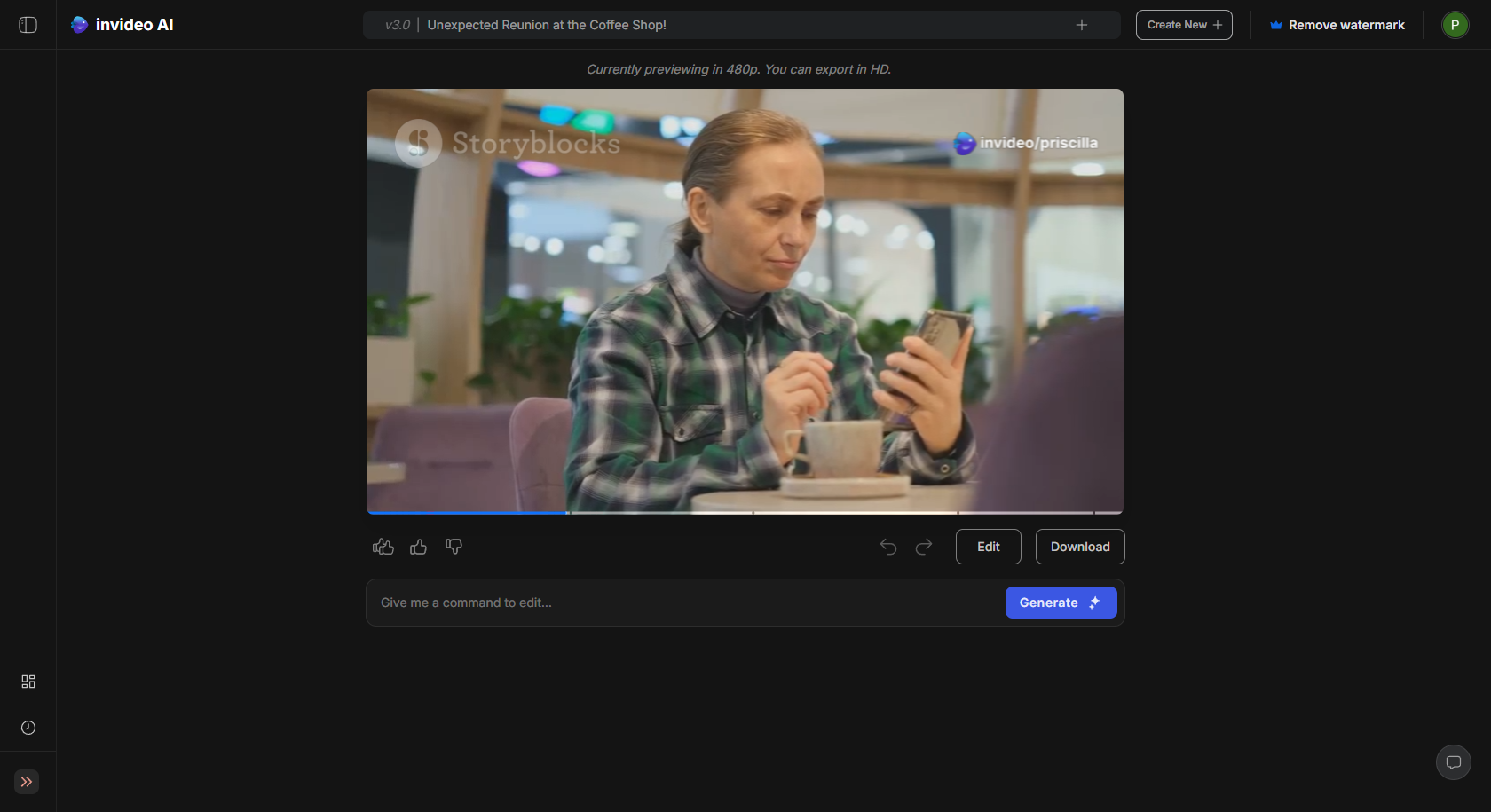Redo the last change

click(923, 547)
